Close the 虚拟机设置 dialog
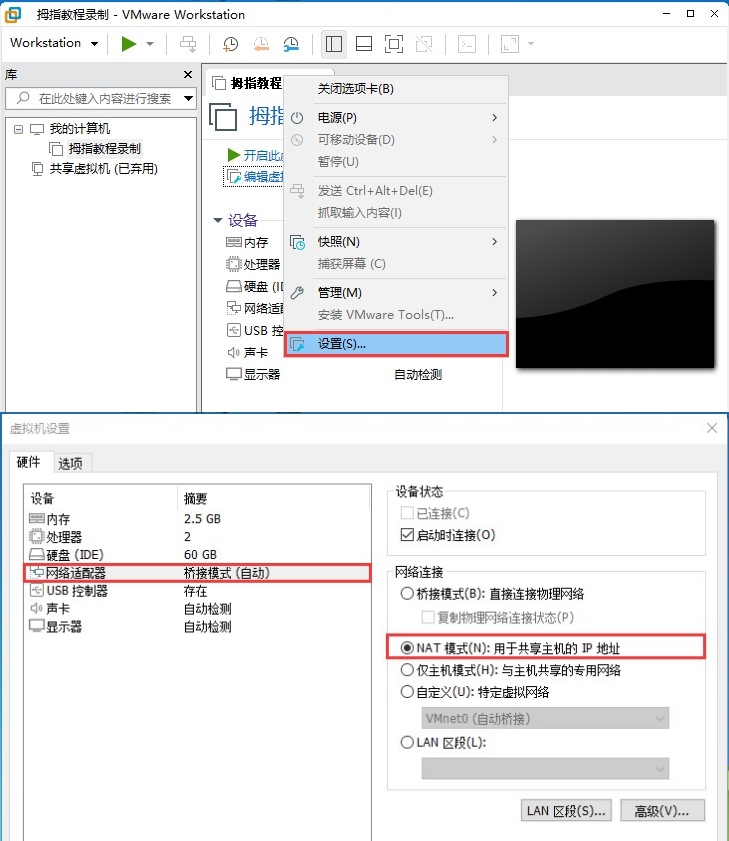This screenshot has width=729, height=841. (x=712, y=428)
